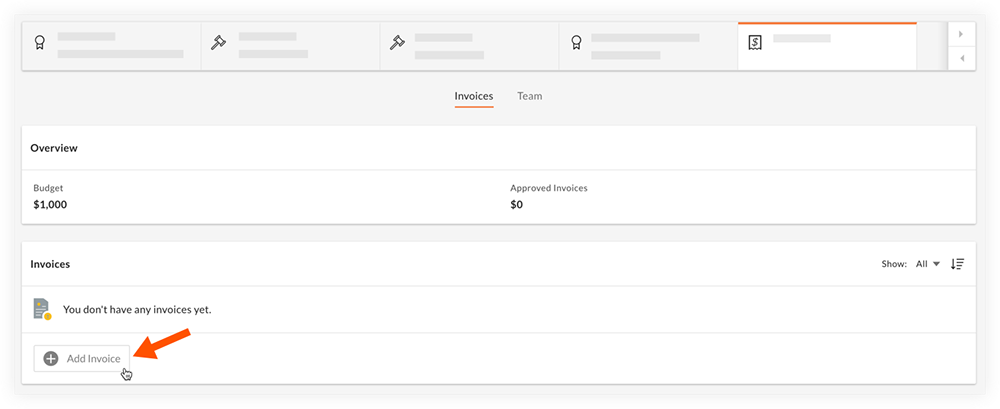
Task: Click the invoice document icon
Action: click(x=42, y=309)
